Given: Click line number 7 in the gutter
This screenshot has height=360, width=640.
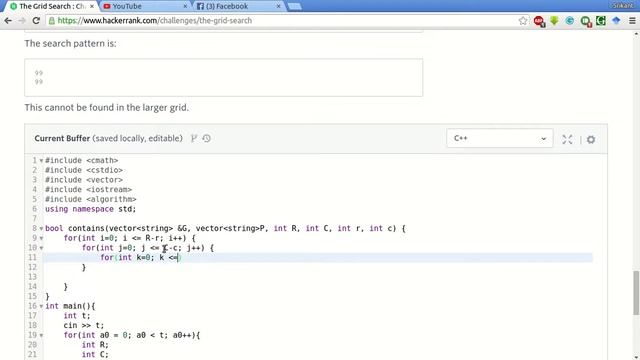Looking at the screenshot, I should point(35,219).
